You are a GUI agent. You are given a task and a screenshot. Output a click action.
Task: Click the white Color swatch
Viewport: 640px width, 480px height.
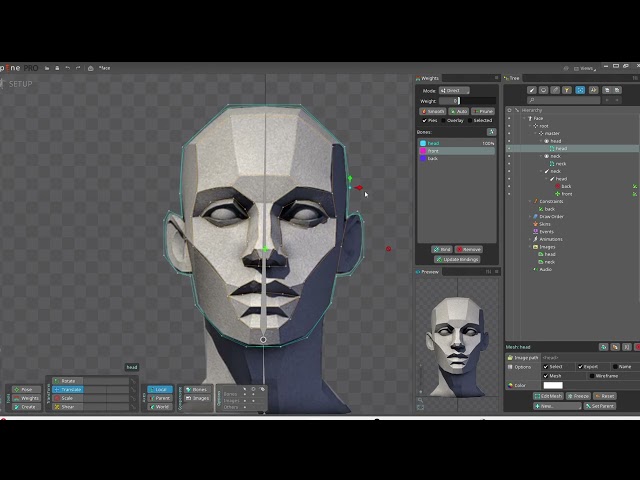pyautogui.click(x=553, y=385)
